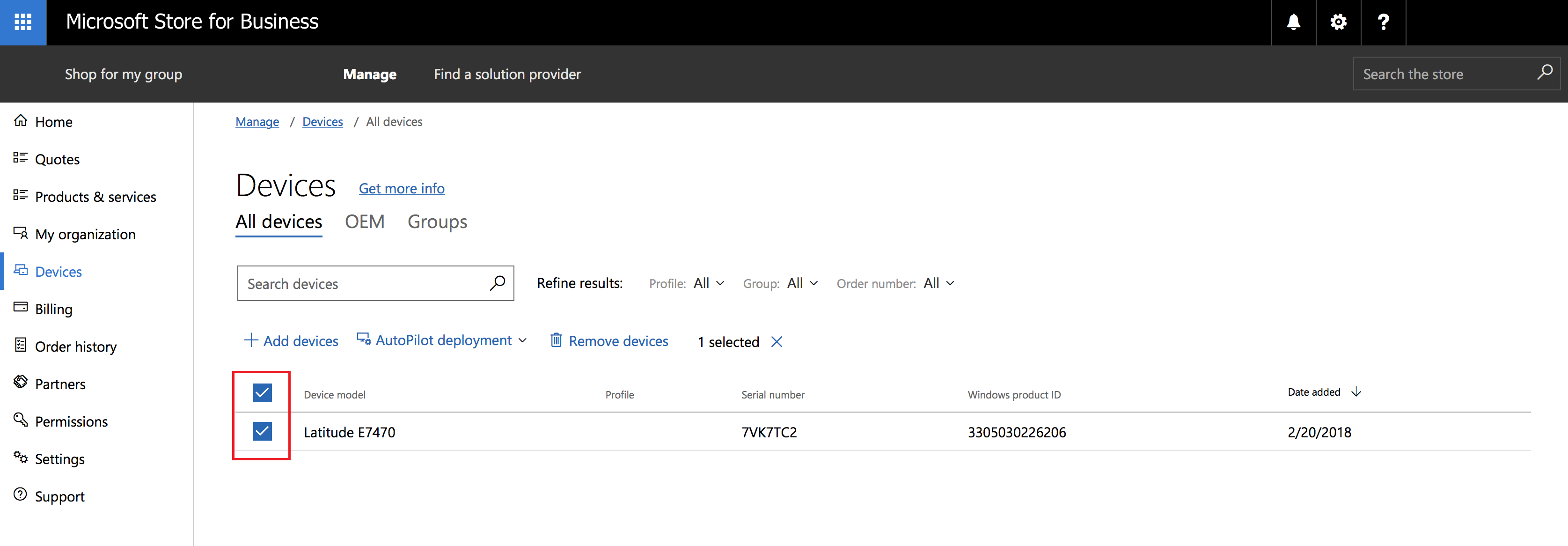Click the store search magnifier icon

[x=1544, y=73]
